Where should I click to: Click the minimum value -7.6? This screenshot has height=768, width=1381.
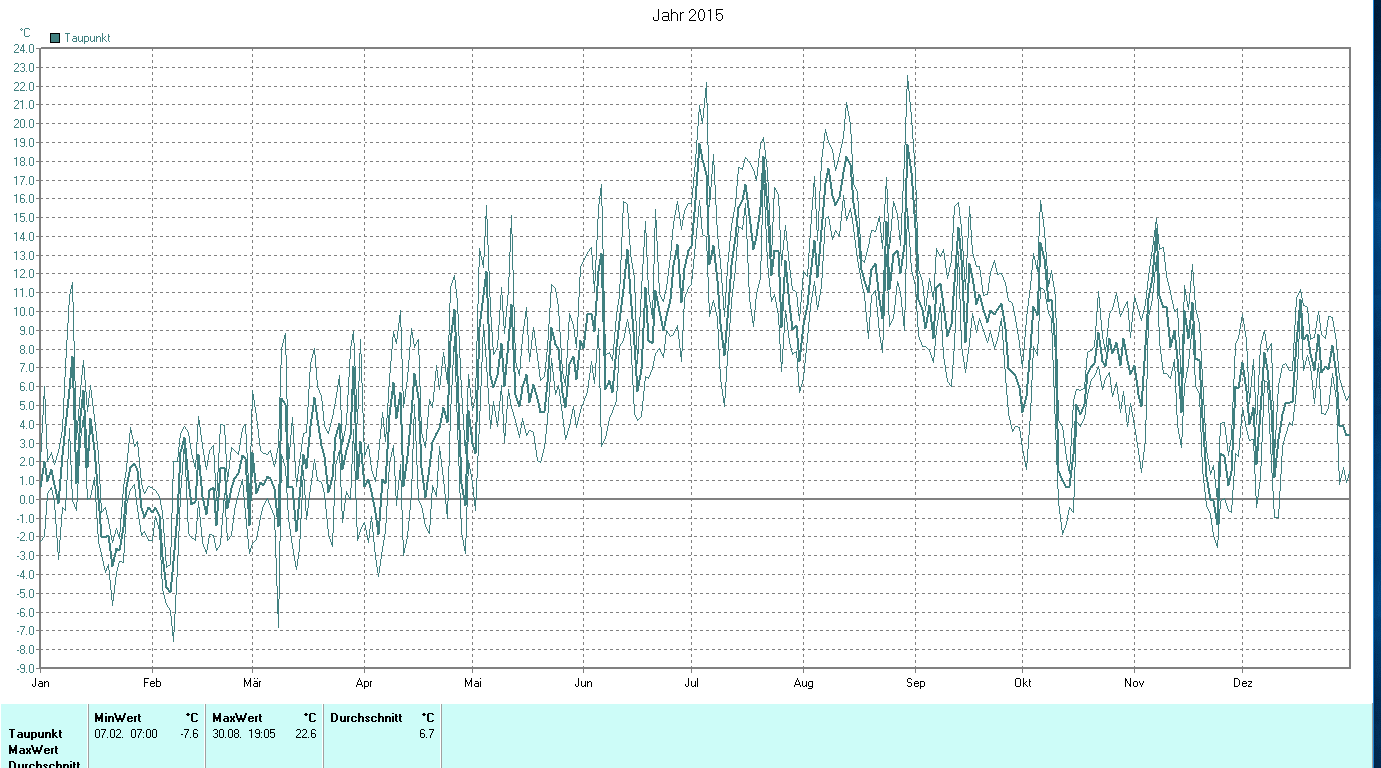click(x=189, y=734)
